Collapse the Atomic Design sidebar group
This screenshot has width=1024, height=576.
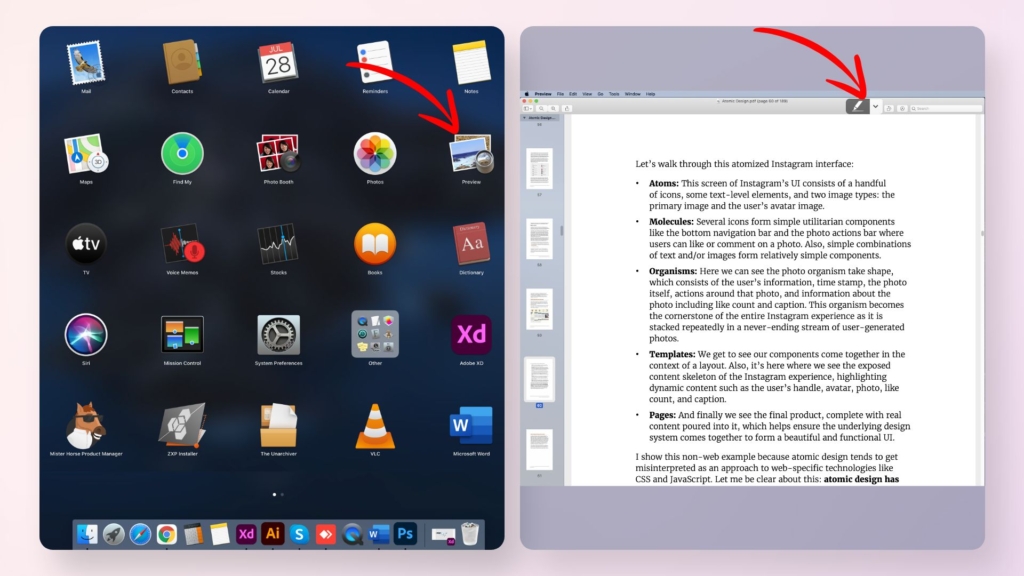pos(524,118)
